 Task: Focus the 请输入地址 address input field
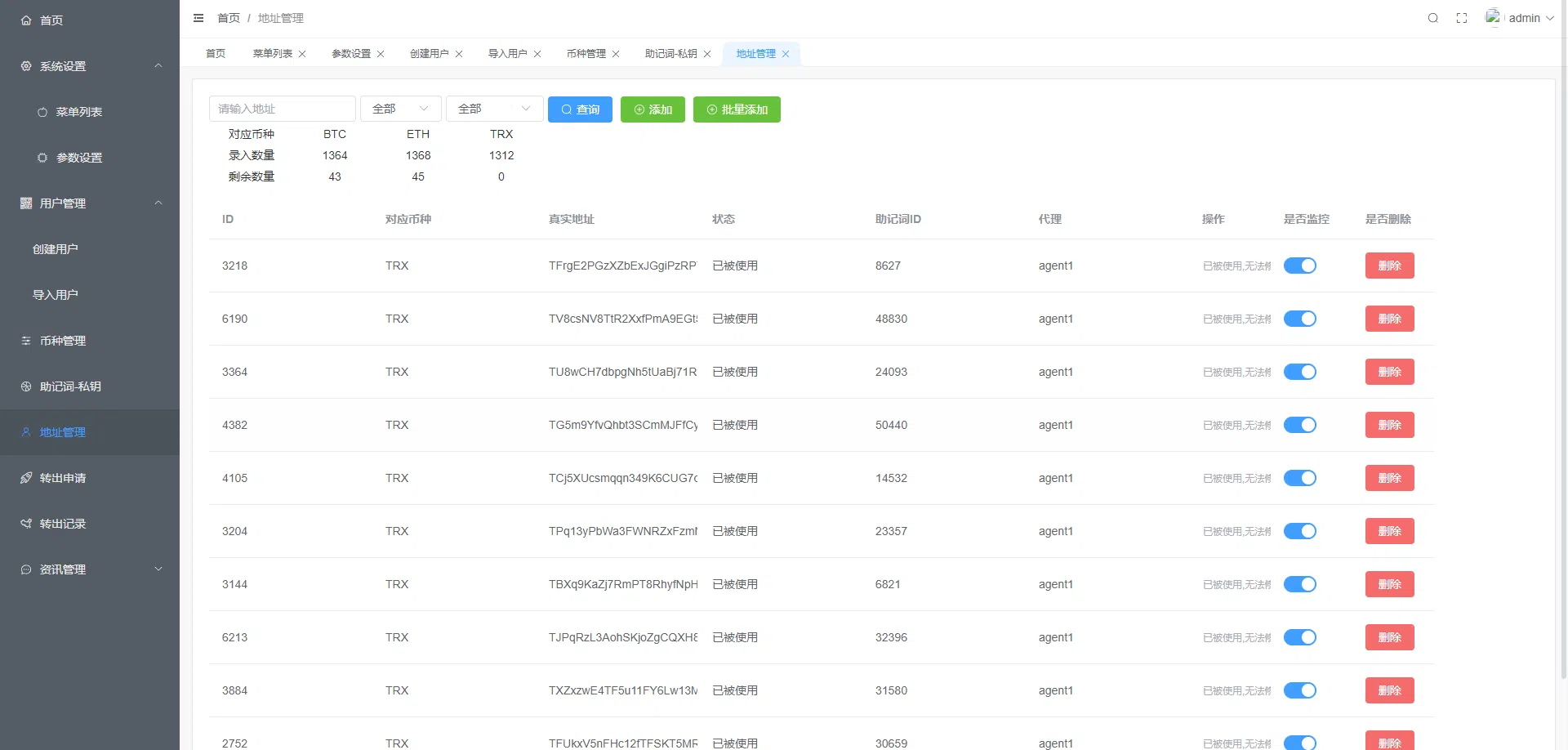(x=282, y=109)
